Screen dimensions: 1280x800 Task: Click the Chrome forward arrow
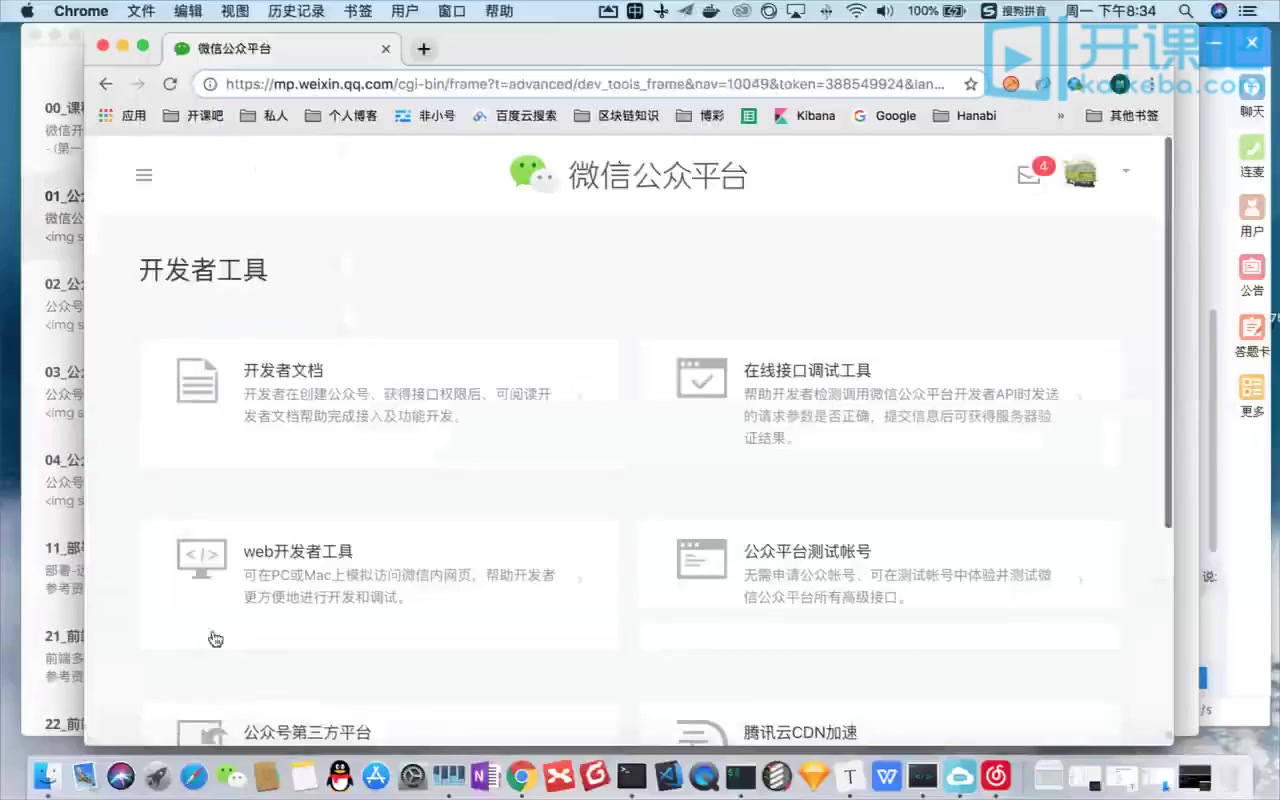coord(138,84)
